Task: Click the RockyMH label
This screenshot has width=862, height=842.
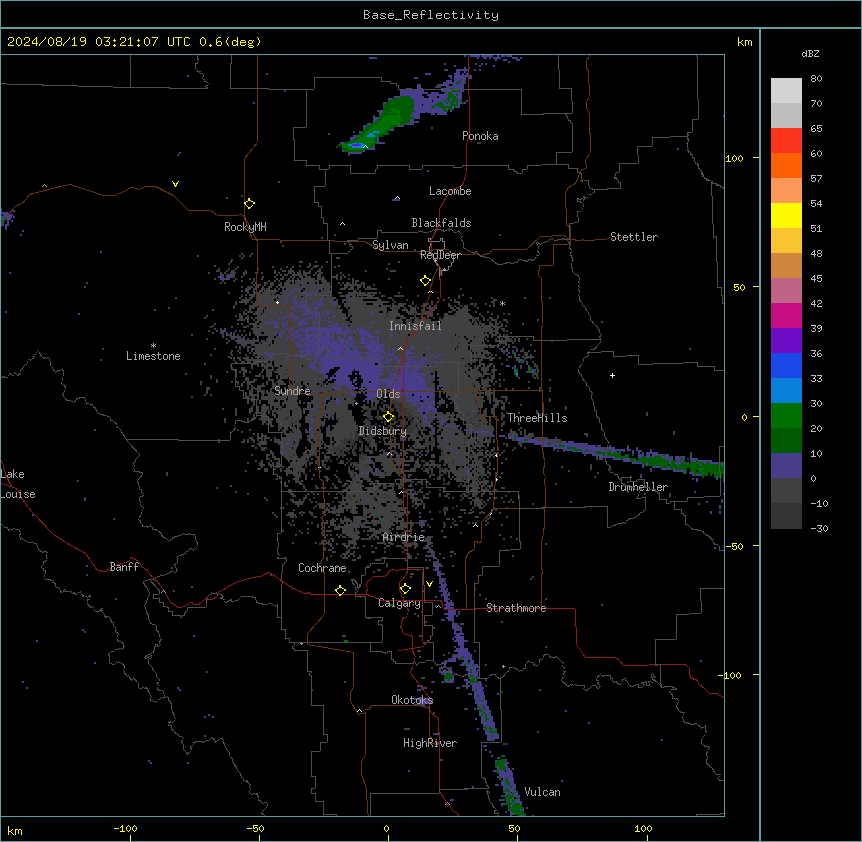Action: pos(245,227)
